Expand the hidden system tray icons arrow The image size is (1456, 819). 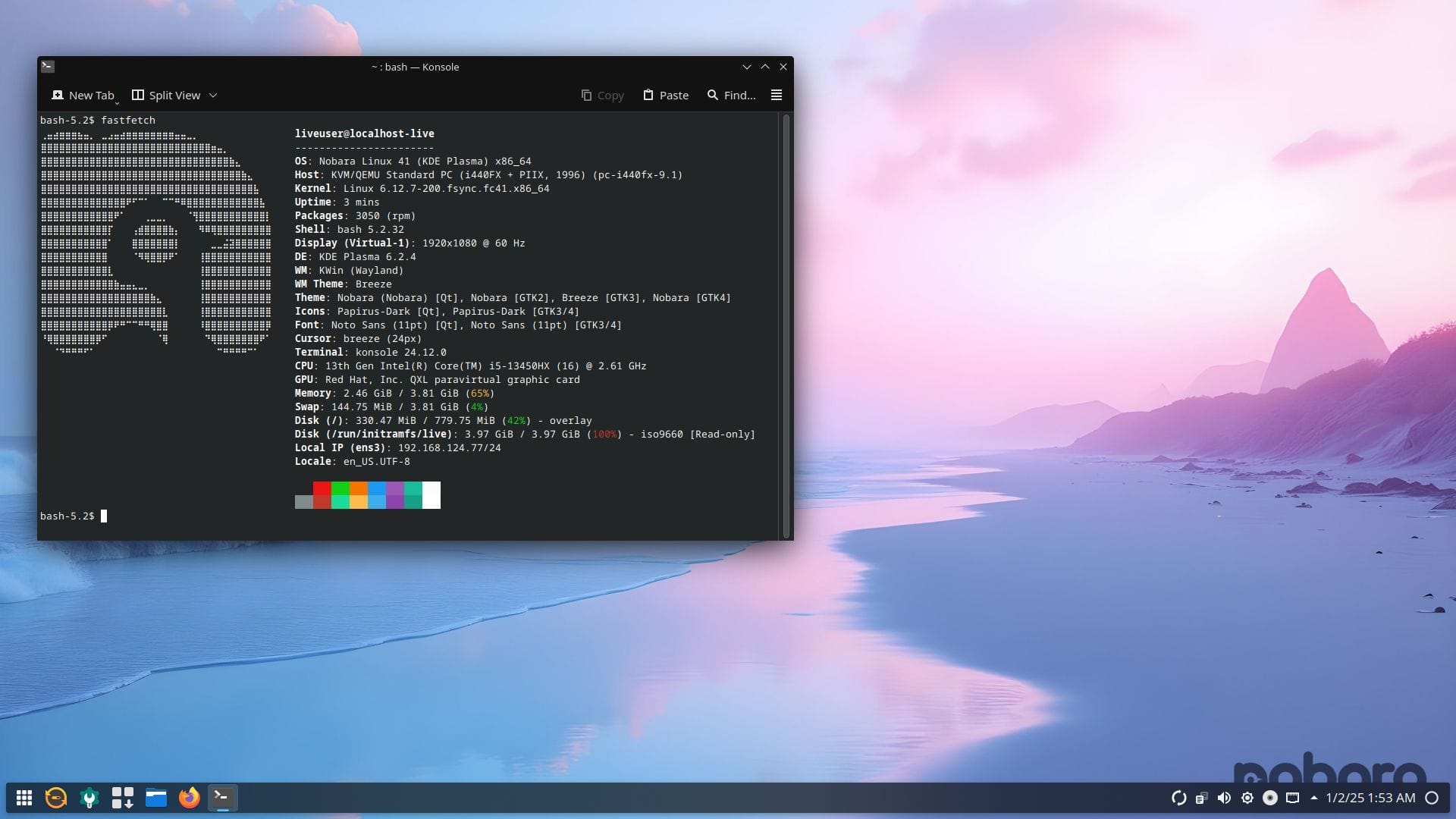click(x=1314, y=798)
